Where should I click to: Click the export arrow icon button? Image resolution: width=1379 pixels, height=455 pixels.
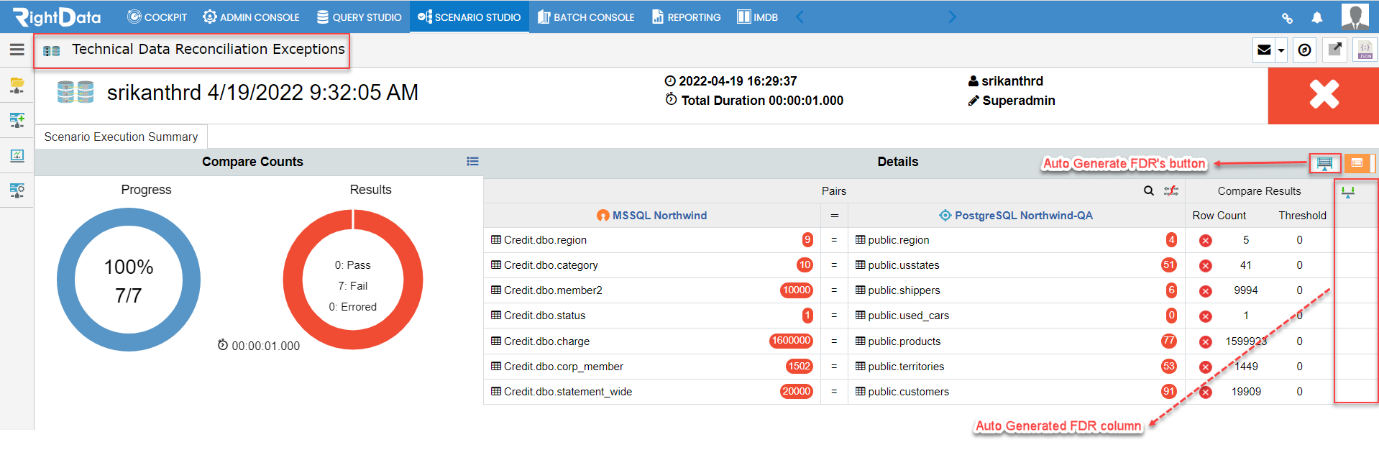[x=1334, y=50]
